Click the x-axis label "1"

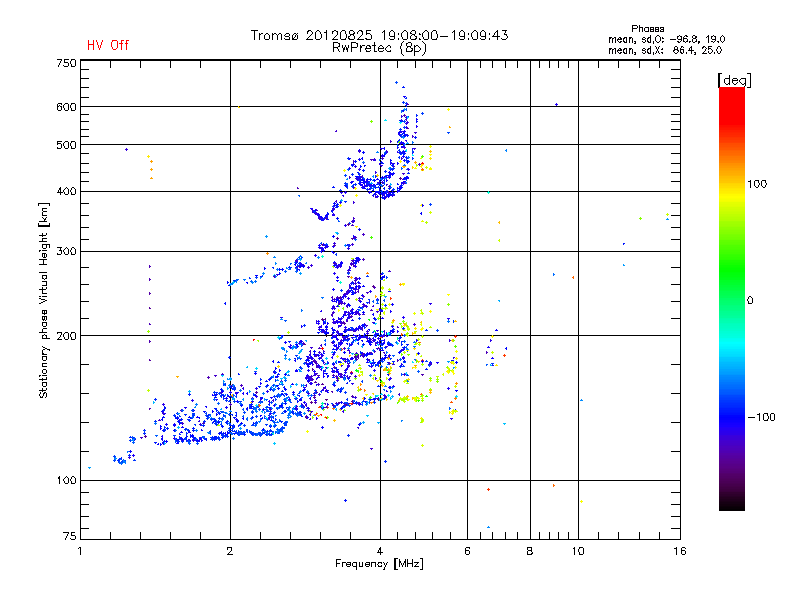pyautogui.click(x=80, y=551)
